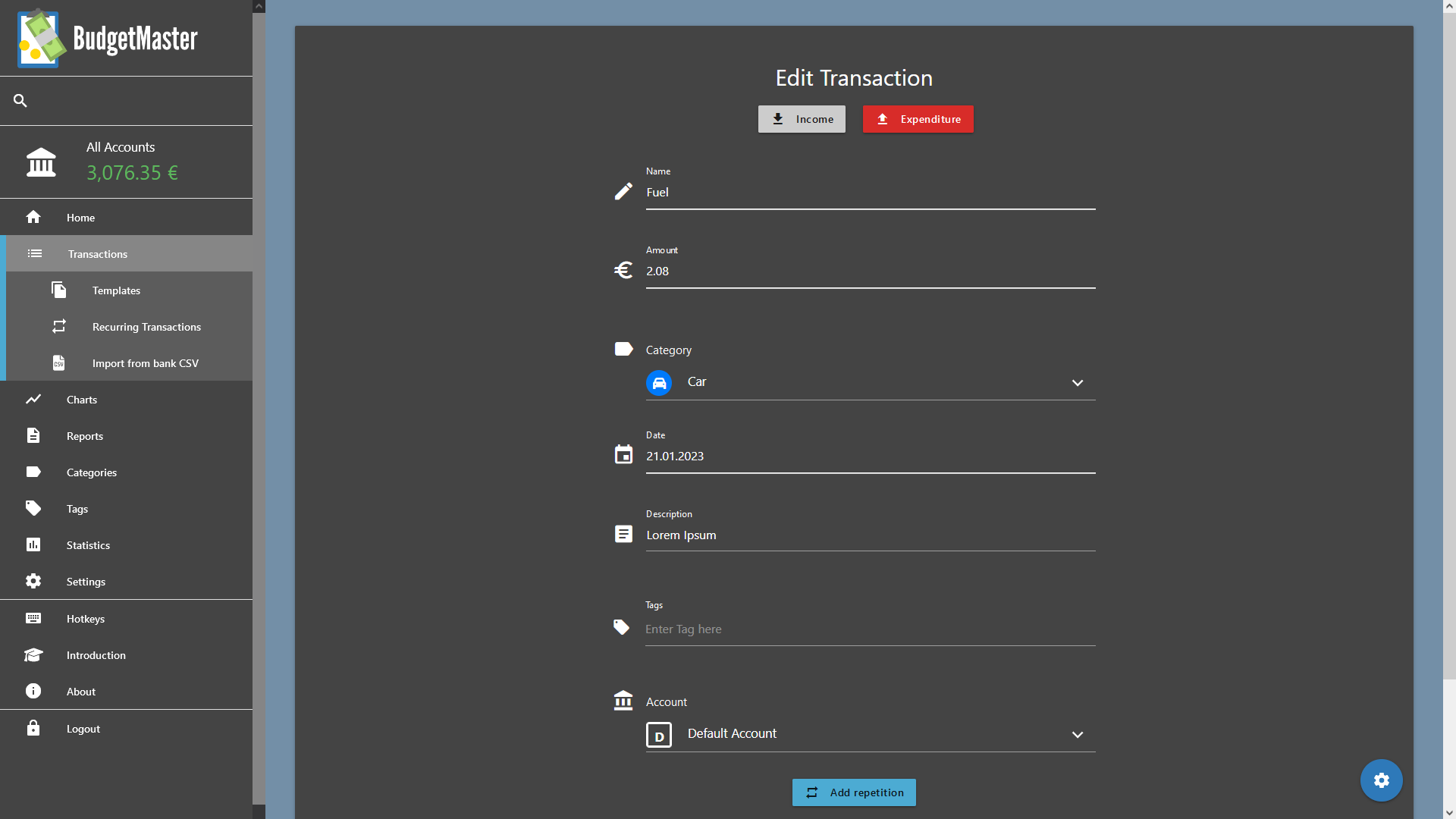Click the pencil icon beside Name

click(x=623, y=191)
